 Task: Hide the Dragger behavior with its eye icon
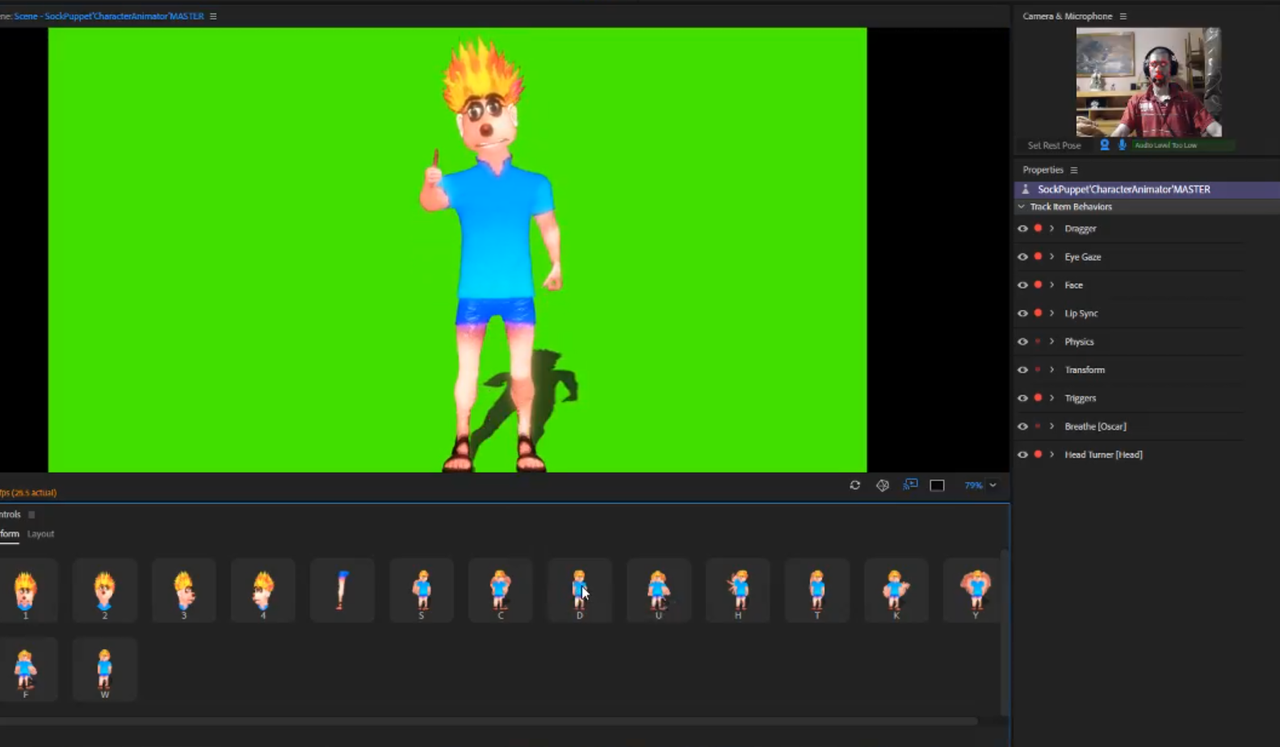click(x=1022, y=229)
